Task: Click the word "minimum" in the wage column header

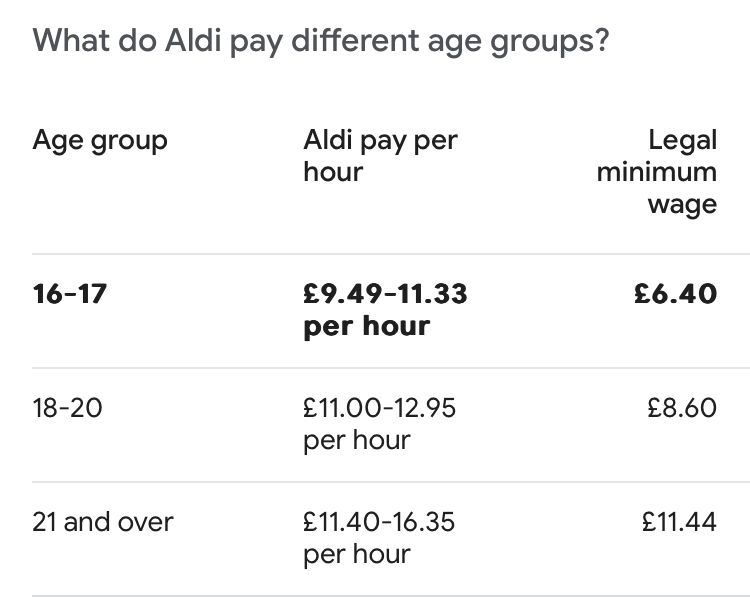Action: coord(657,172)
